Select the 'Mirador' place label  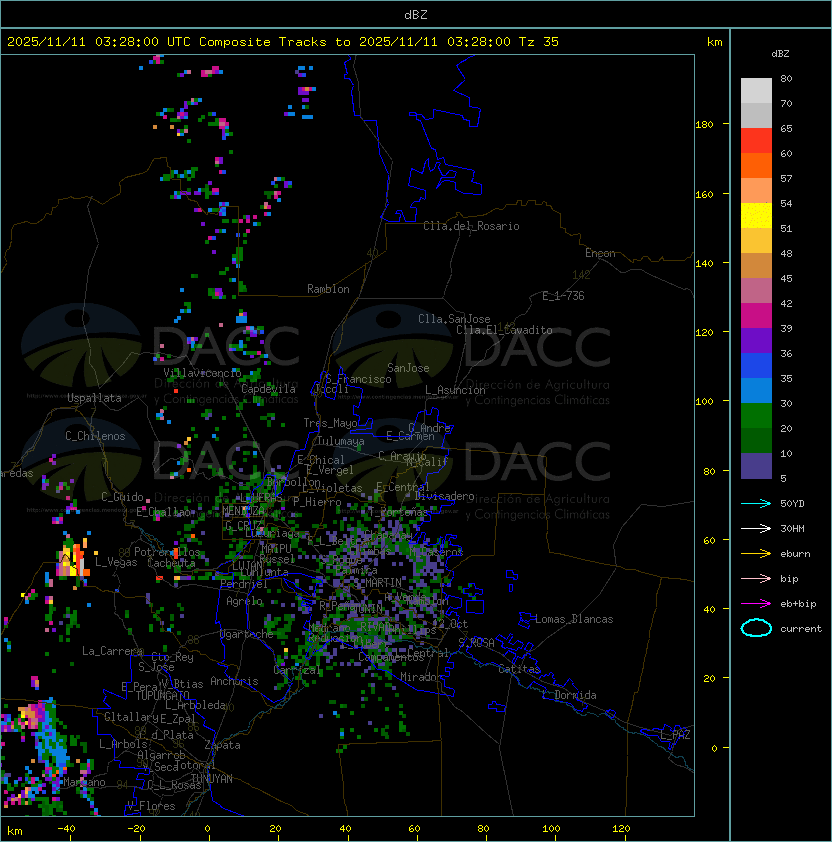(422, 677)
